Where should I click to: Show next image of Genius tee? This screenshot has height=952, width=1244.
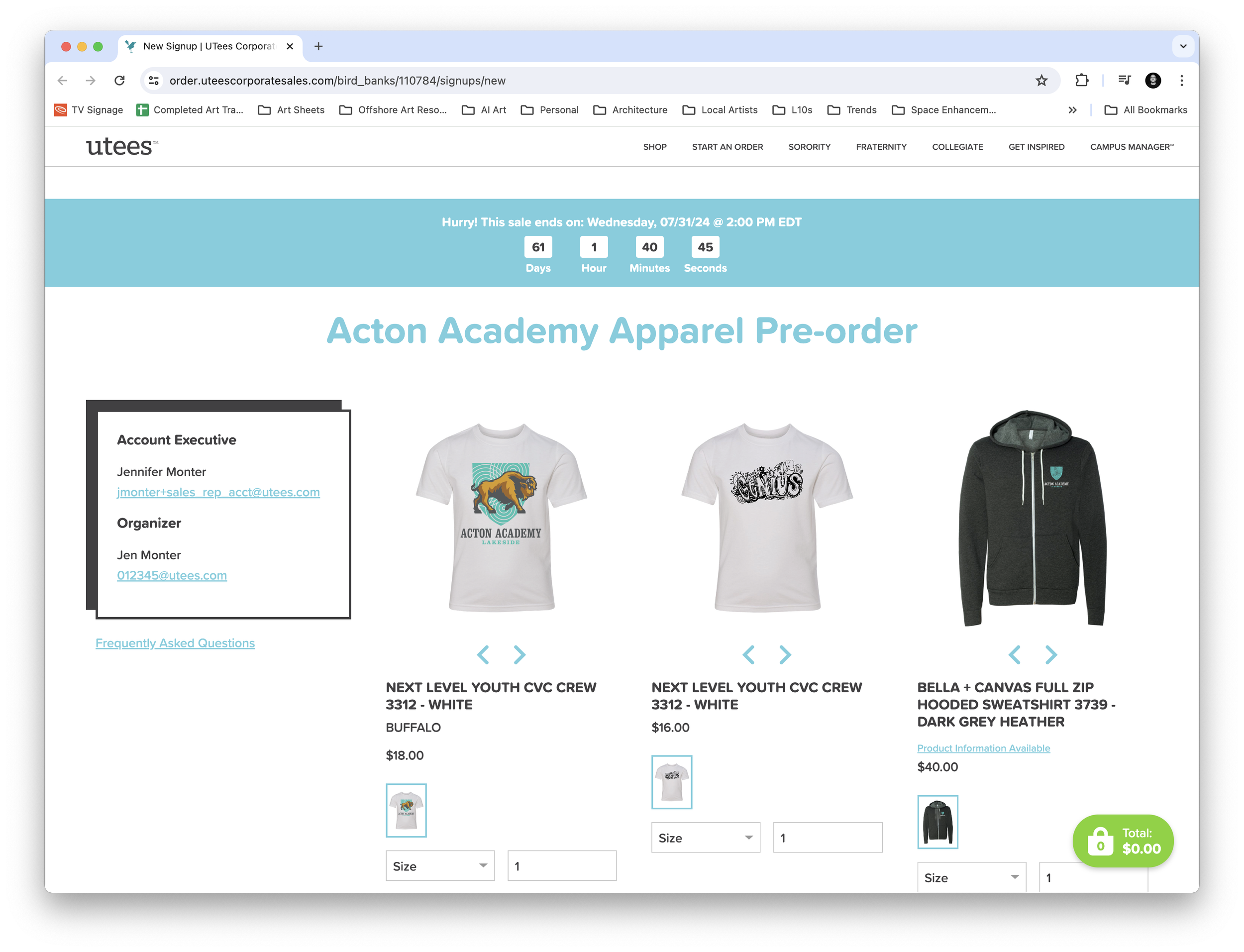pyautogui.click(x=785, y=654)
